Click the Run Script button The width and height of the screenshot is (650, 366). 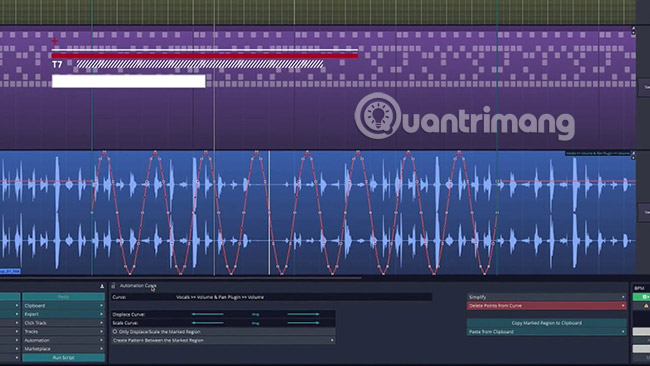pos(63,358)
